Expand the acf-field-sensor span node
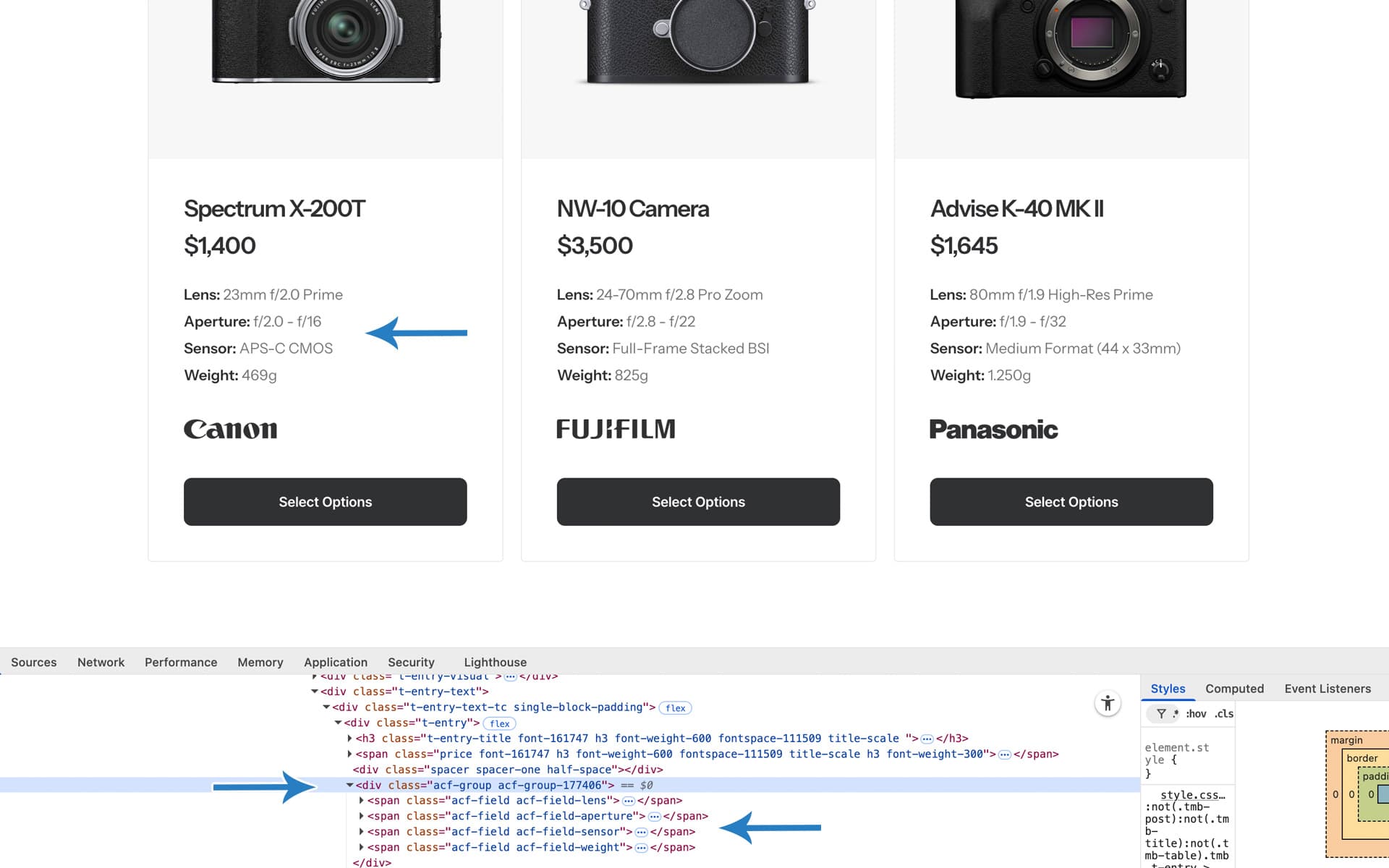Image resolution: width=1389 pixels, height=868 pixels. pos(361,832)
